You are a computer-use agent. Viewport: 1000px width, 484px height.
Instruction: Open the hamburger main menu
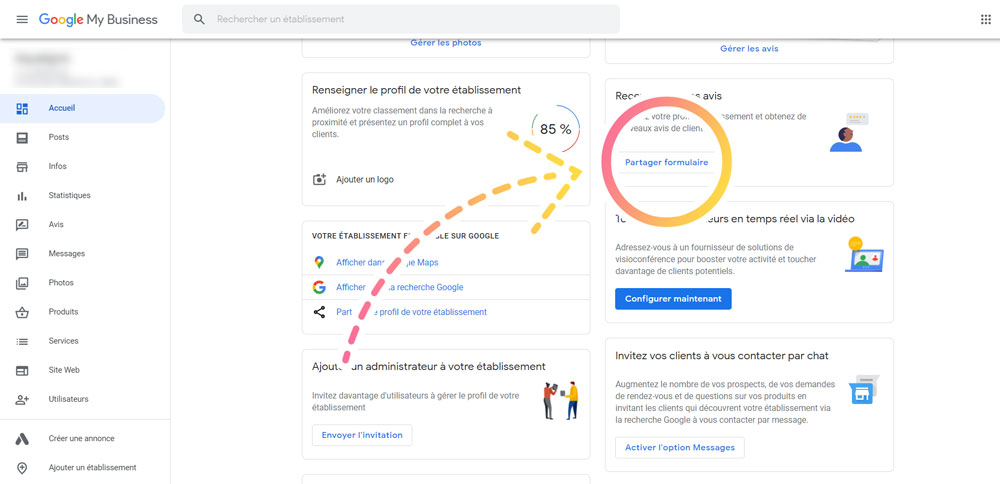(x=22, y=19)
